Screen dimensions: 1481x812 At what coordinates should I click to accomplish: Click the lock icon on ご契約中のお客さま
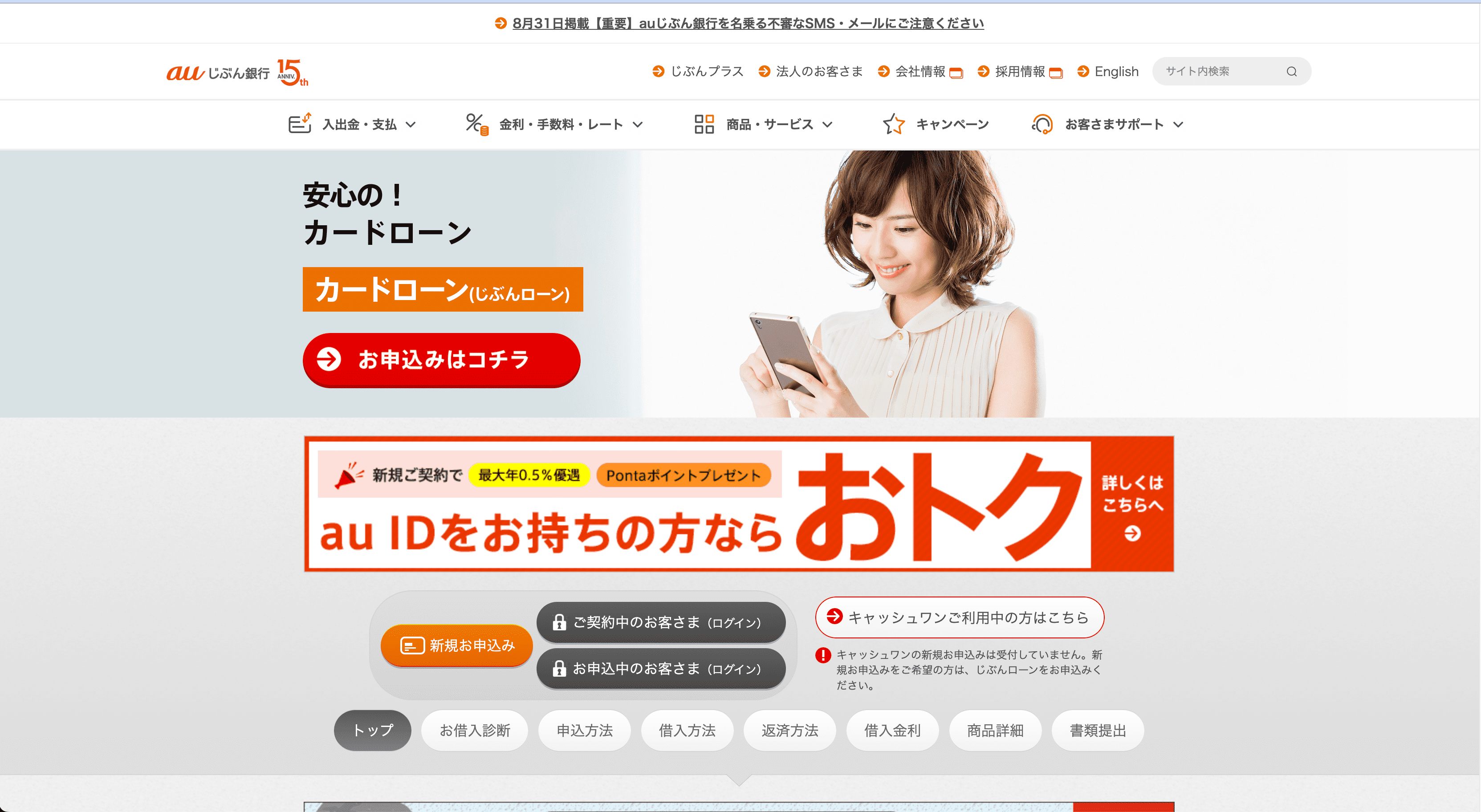tap(559, 622)
